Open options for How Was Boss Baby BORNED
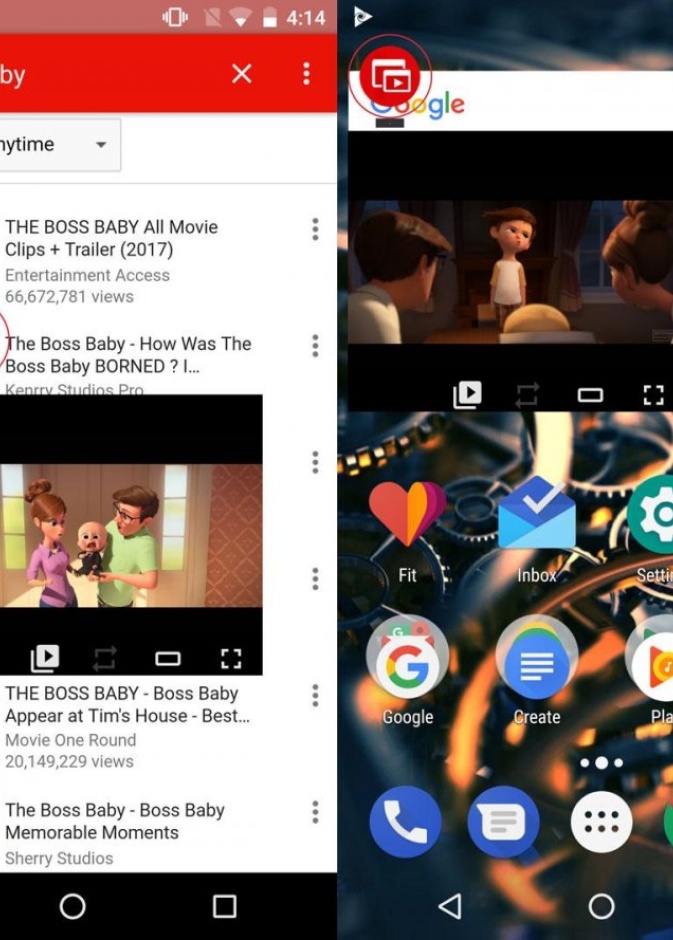The height and width of the screenshot is (940, 673). pyautogui.click(x=315, y=346)
